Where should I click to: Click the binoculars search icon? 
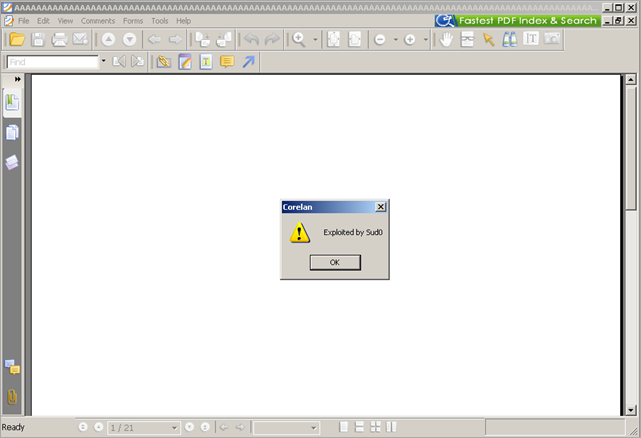tap(509, 39)
